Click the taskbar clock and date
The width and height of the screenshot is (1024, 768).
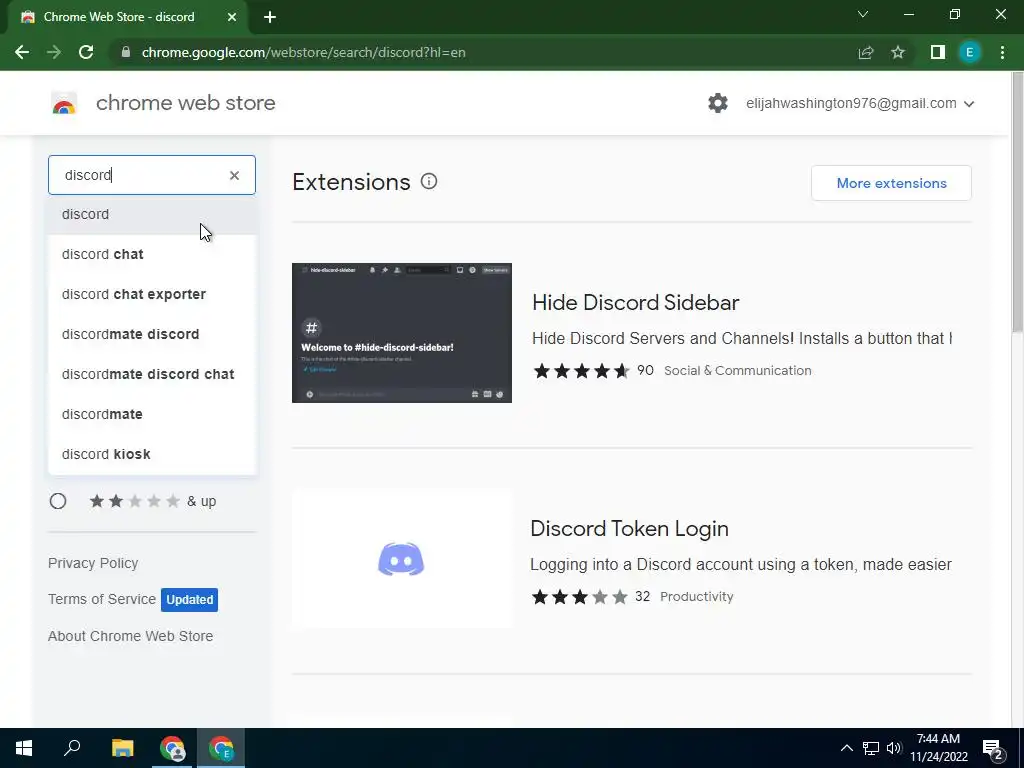[x=938, y=748]
